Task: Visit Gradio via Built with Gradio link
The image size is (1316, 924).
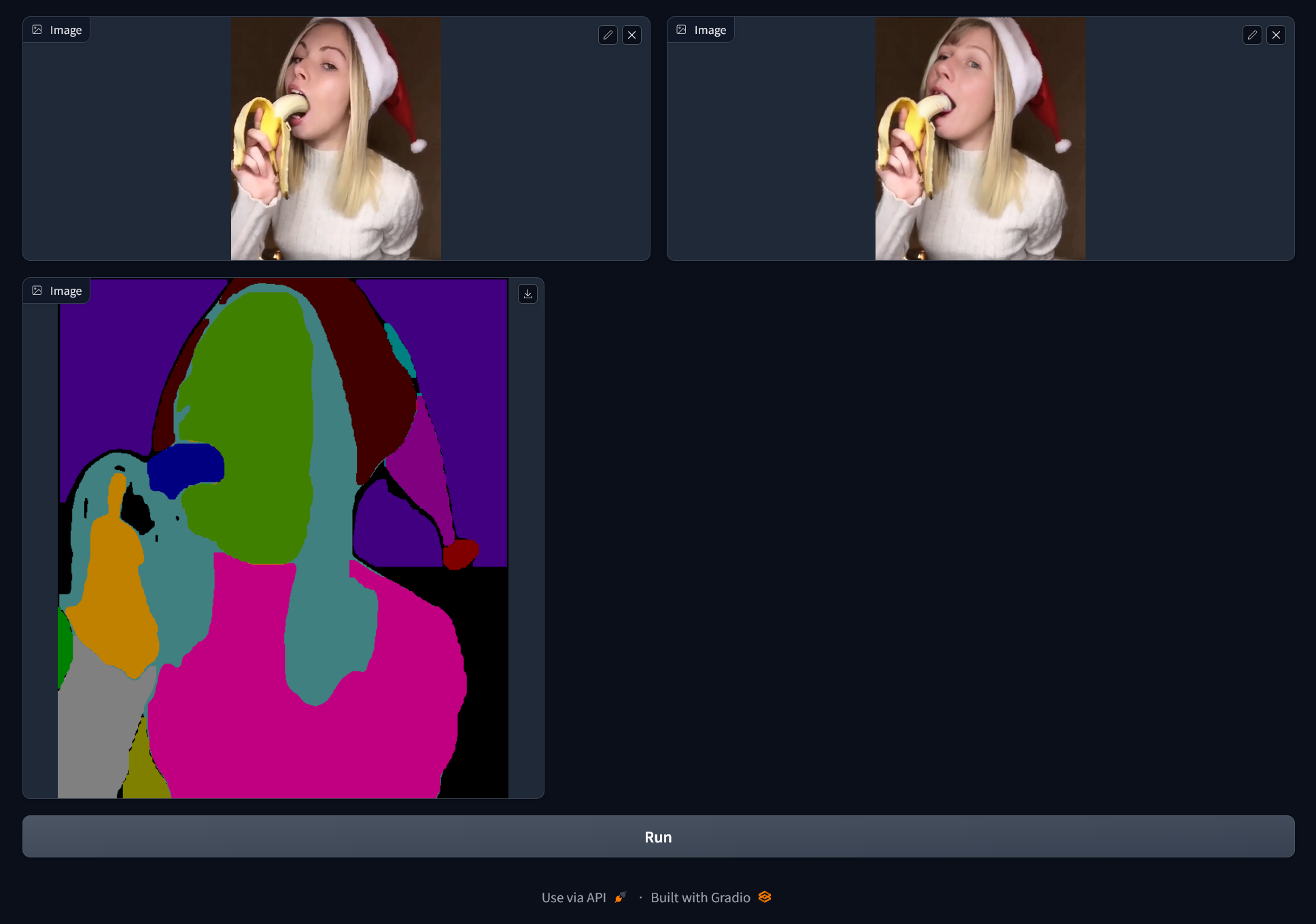Action: pyautogui.click(x=700, y=897)
